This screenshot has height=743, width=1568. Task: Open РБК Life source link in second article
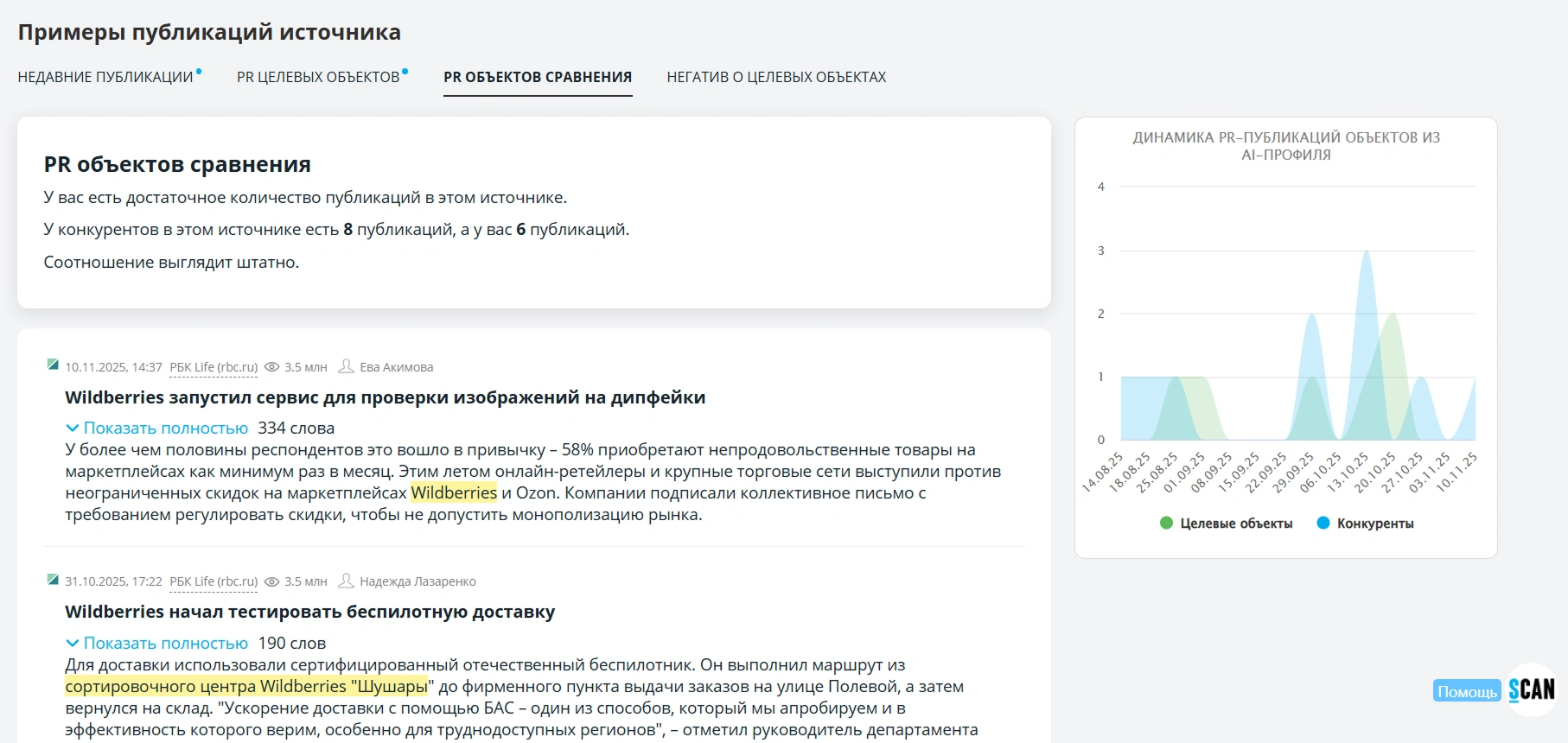point(214,581)
